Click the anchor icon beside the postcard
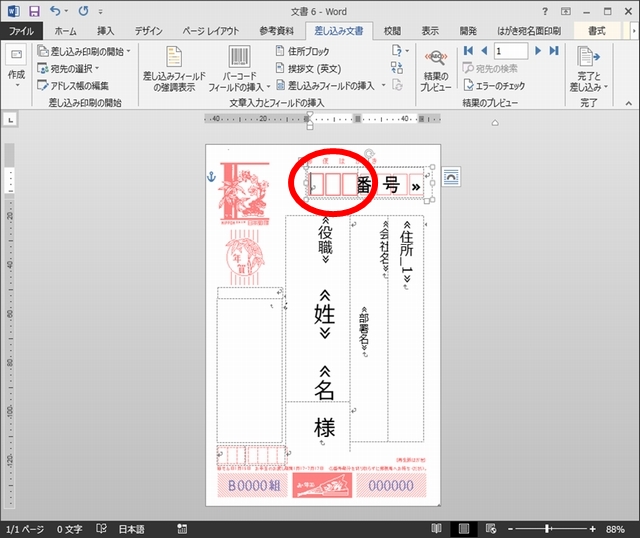This screenshot has width=640, height=538. [x=211, y=177]
